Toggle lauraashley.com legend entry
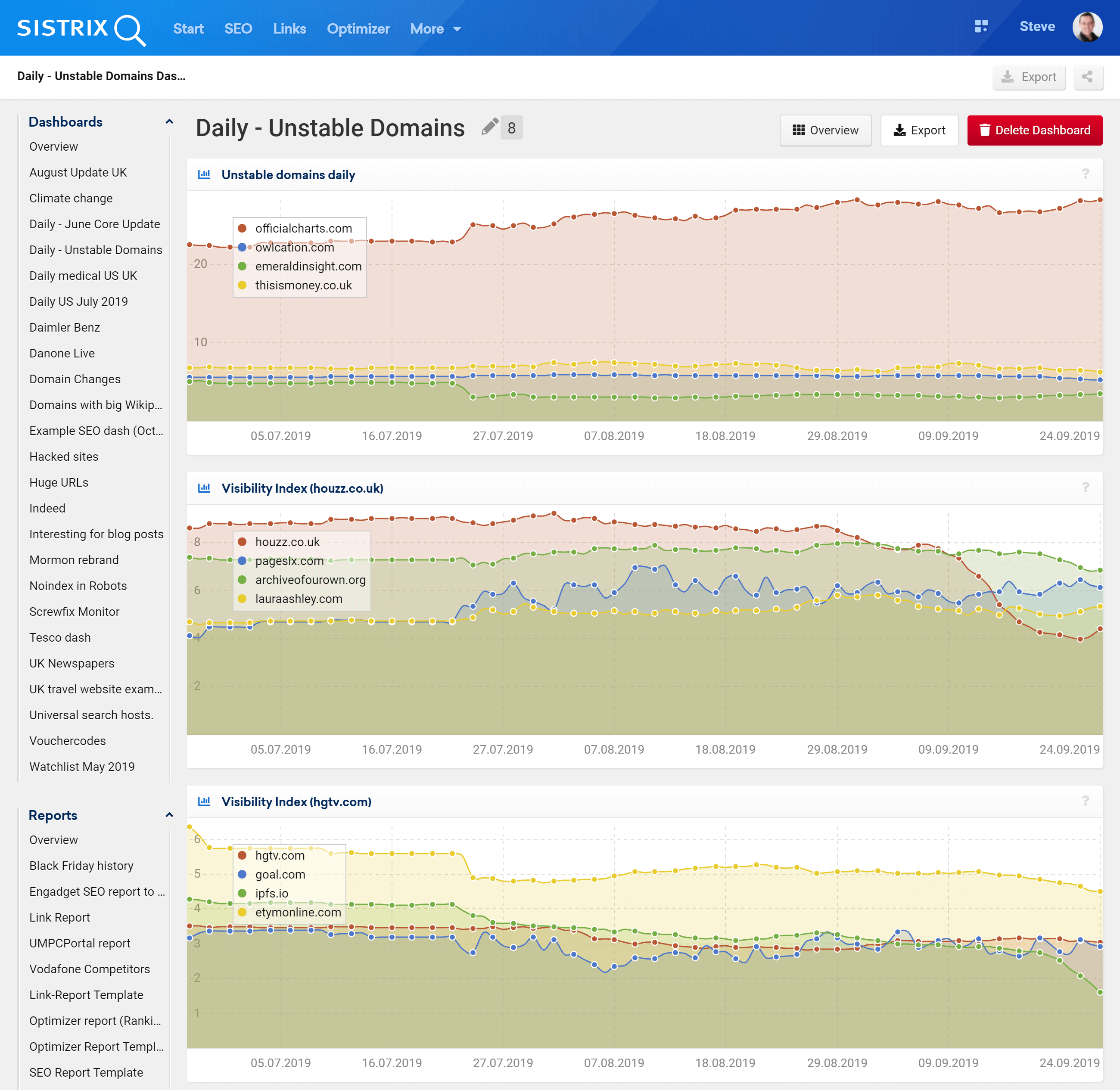This screenshot has height=1090, width=1120. pyautogui.click(x=290, y=598)
